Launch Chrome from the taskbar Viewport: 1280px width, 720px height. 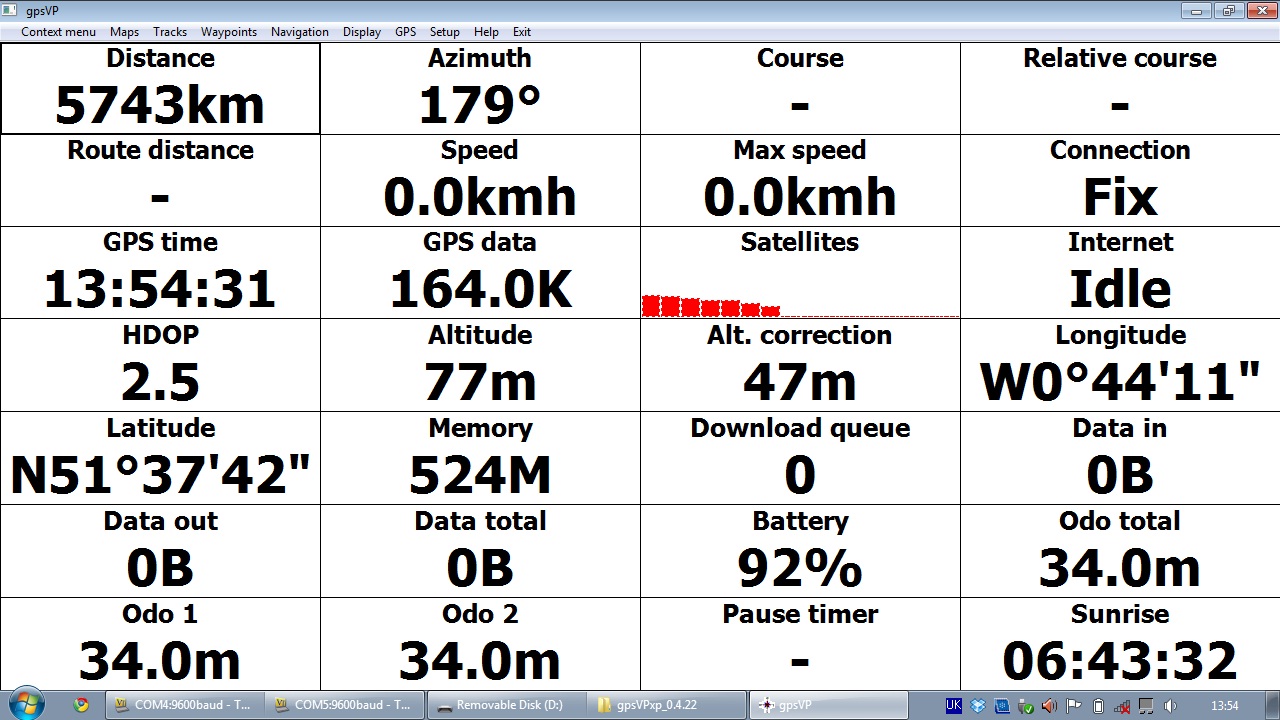[81, 705]
